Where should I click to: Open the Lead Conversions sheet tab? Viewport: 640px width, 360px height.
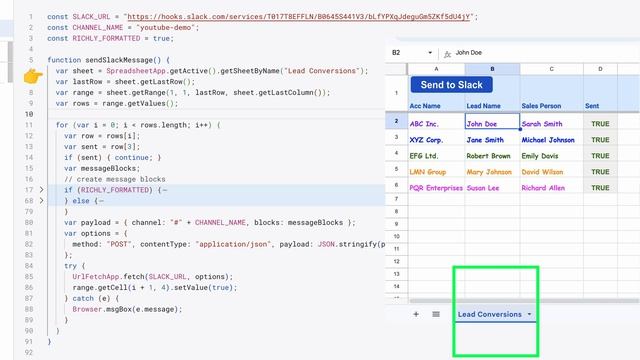coord(489,314)
